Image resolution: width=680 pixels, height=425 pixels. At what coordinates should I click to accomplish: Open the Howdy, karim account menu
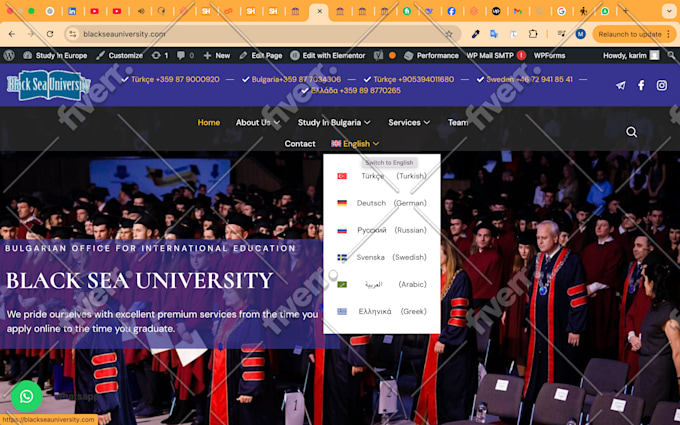[631, 56]
